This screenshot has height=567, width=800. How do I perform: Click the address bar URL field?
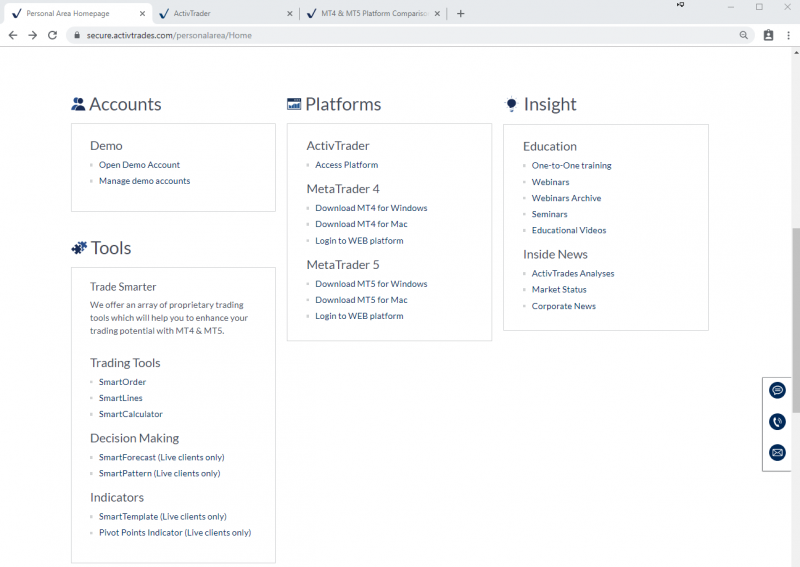pos(408,35)
